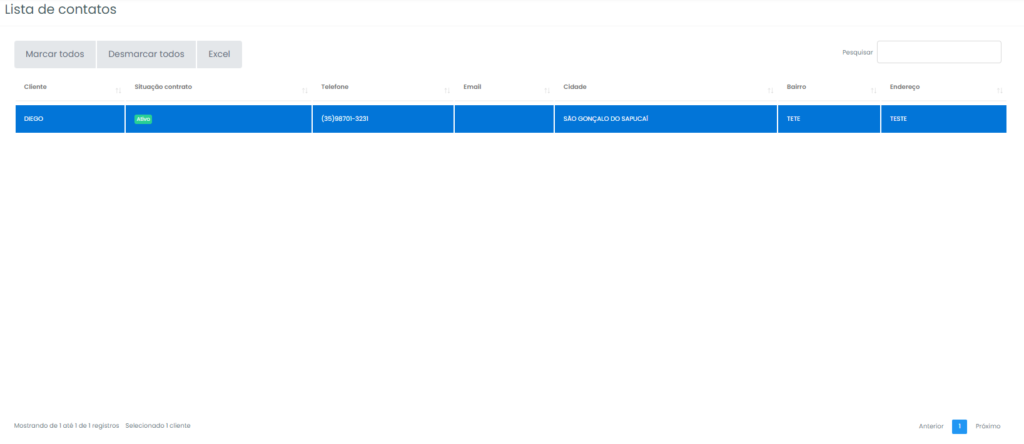Viewport: 1024px width, 444px height.
Task: Click the Telefone column header text
Action: [334, 87]
